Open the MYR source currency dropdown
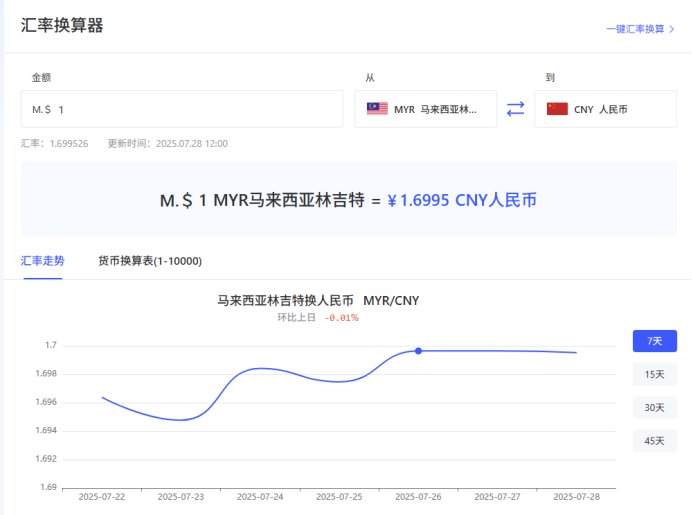Screen dimensions: 692x515 pyautogui.click(x=425, y=109)
